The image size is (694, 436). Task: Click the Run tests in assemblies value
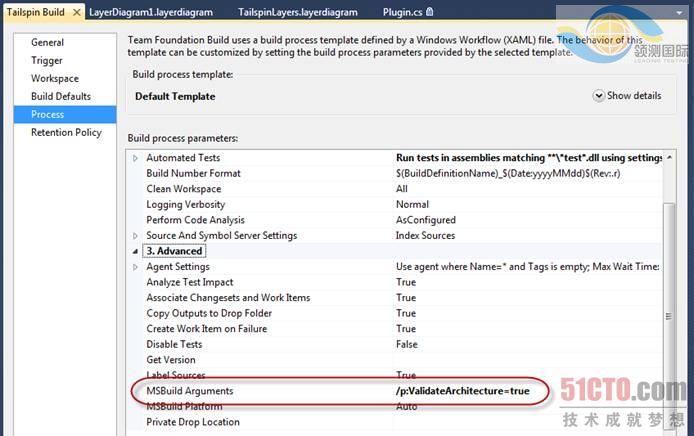point(529,158)
